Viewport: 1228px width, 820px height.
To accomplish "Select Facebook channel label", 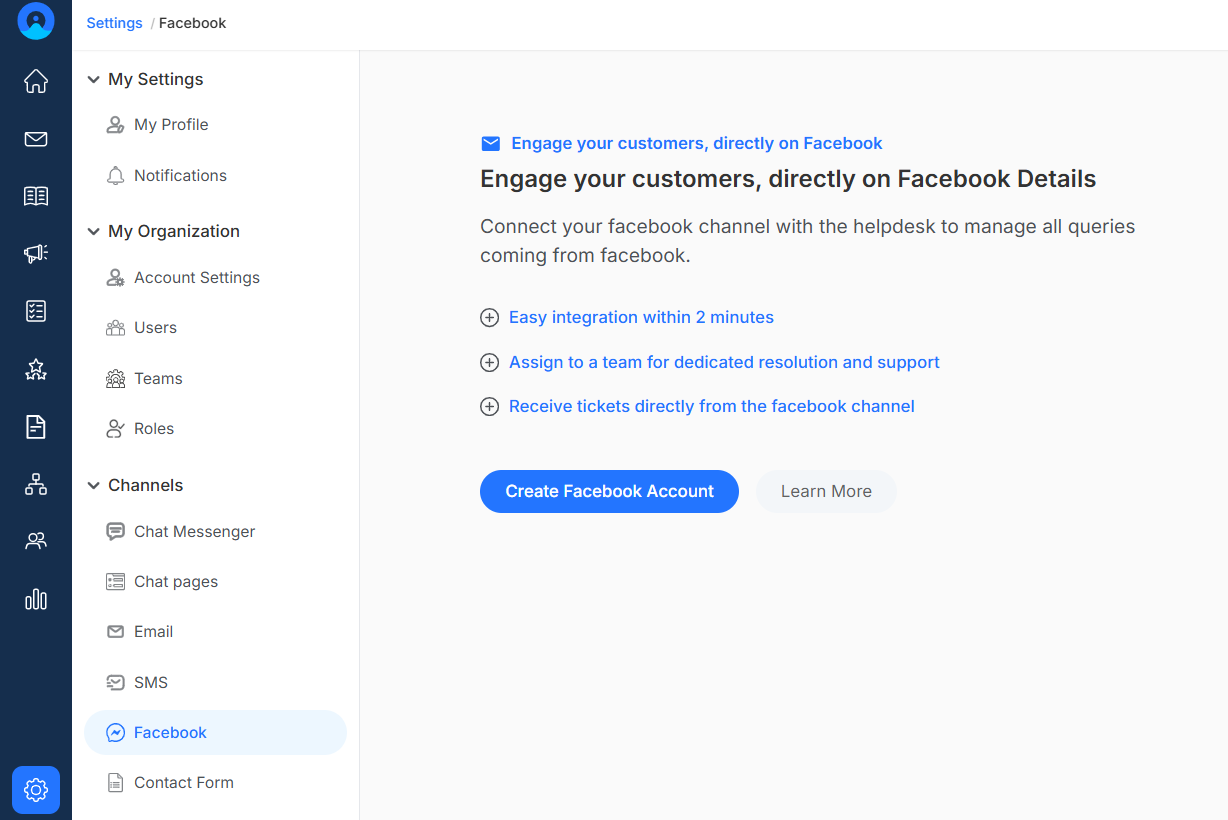I will click(170, 733).
